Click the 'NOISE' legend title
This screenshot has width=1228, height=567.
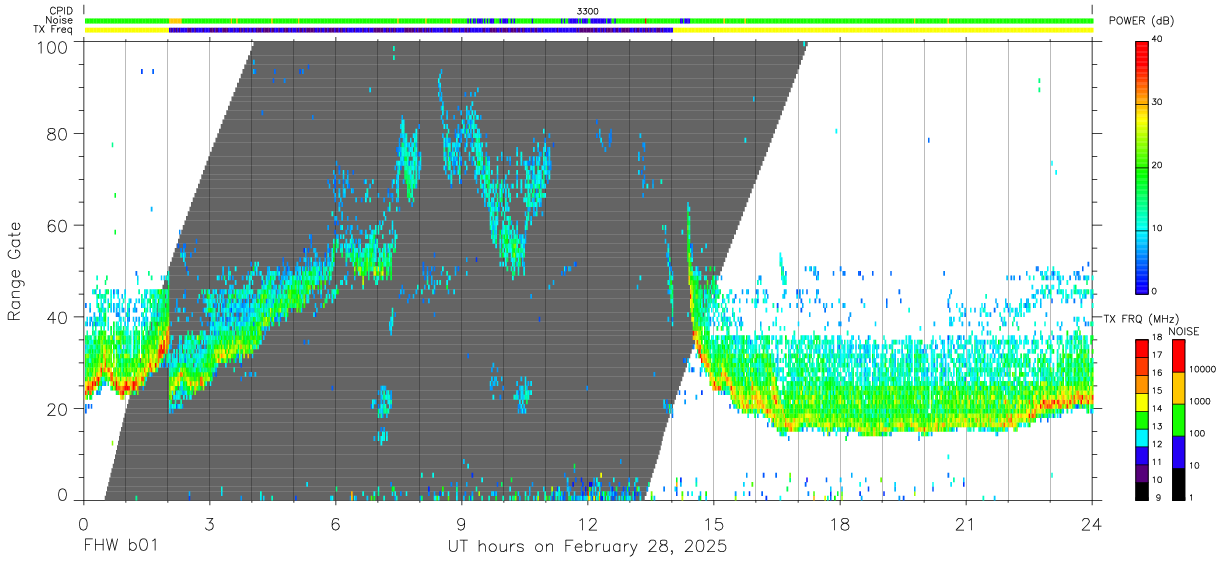pyautogui.click(x=1184, y=331)
